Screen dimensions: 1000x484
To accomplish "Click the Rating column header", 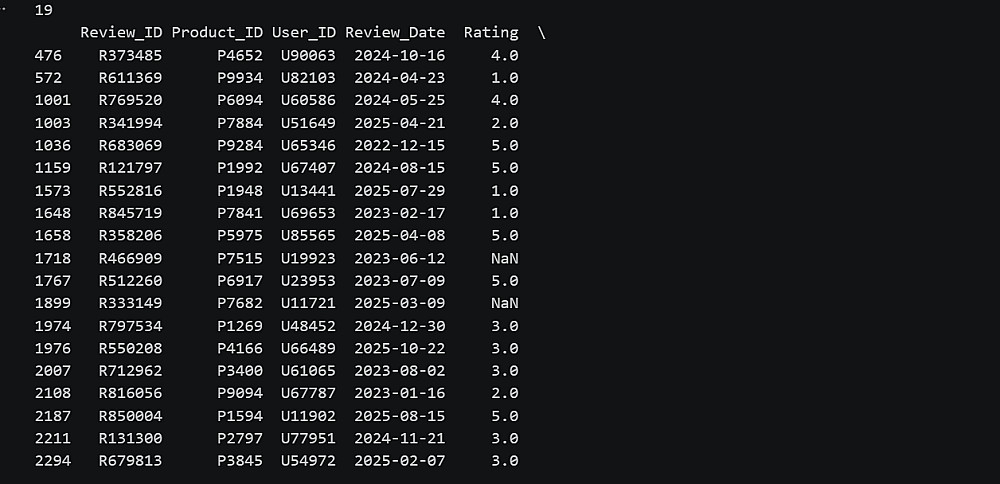I will 491,33.
